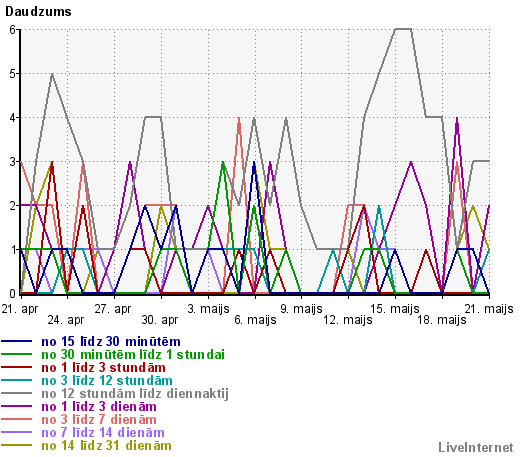
Task: Click the '3. maijs' date label
Action: pos(208,309)
